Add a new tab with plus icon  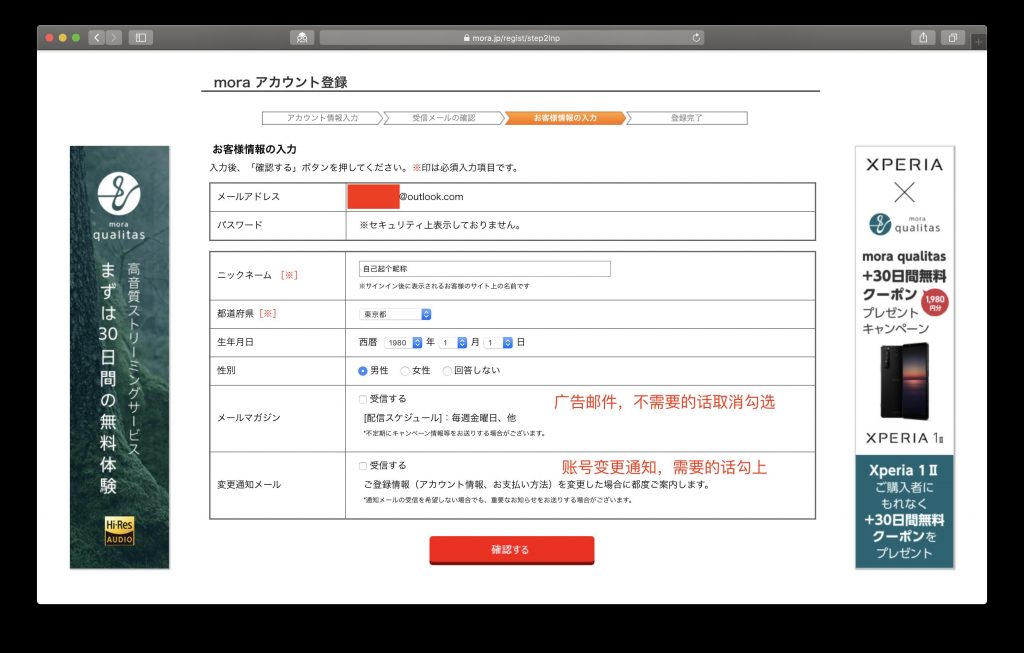tap(978, 42)
